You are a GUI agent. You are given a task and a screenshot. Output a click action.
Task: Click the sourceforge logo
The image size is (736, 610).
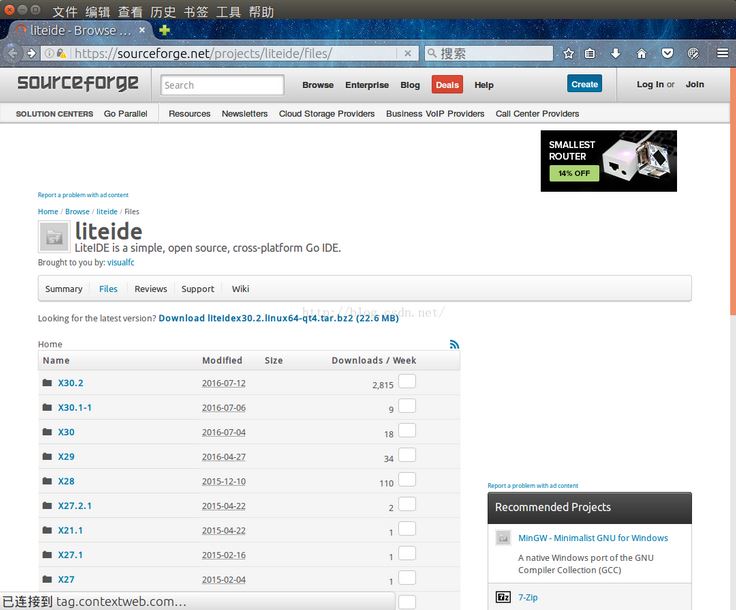coord(78,84)
